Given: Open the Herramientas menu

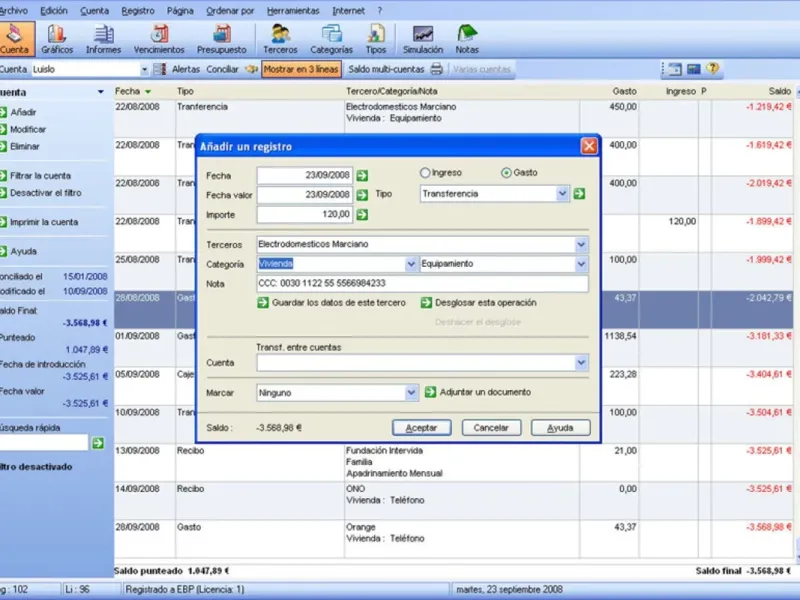Looking at the screenshot, I should point(293,11).
